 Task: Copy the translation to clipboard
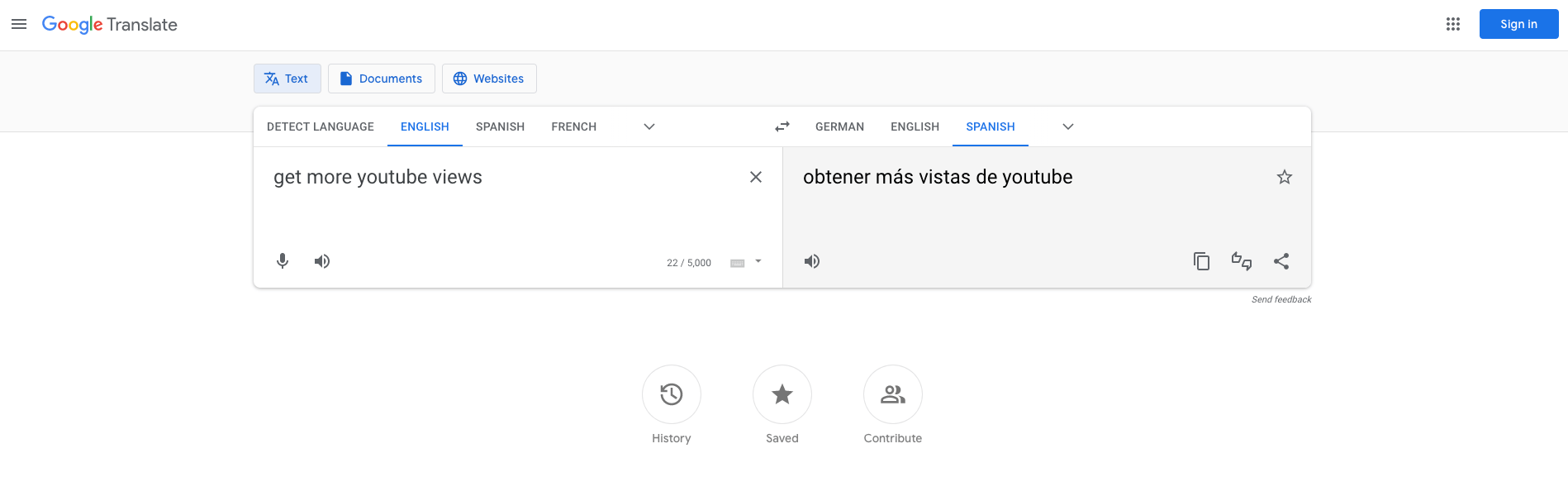point(1201,261)
